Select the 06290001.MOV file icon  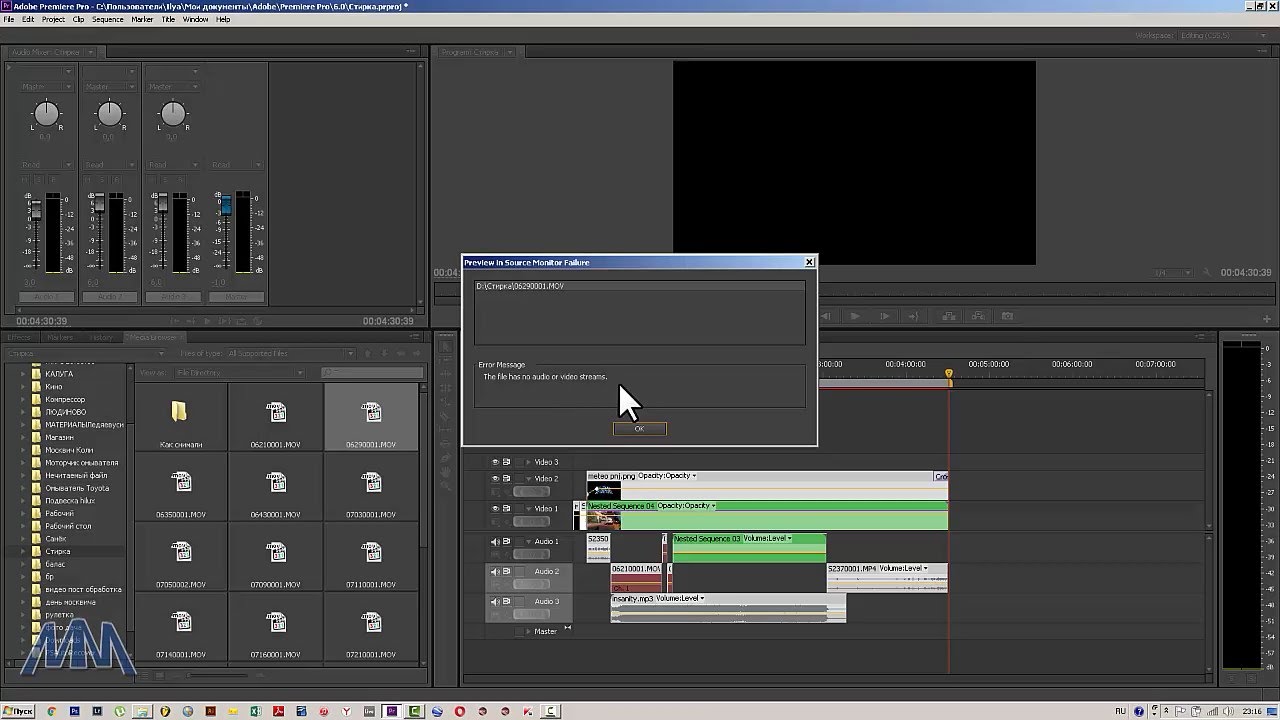[x=372, y=413]
